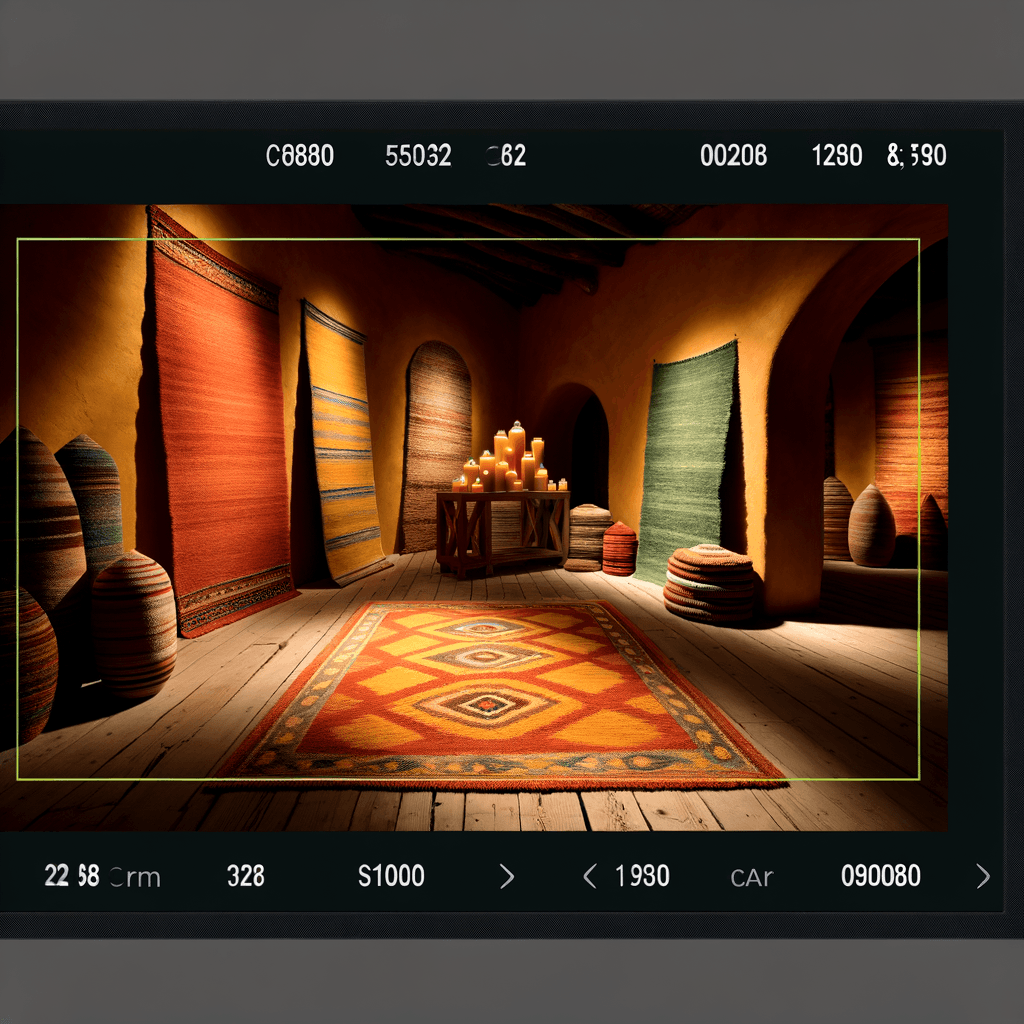This screenshot has width=1024, height=1024.
Task: Click the 22 68 Crm readout
Action: point(102,877)
